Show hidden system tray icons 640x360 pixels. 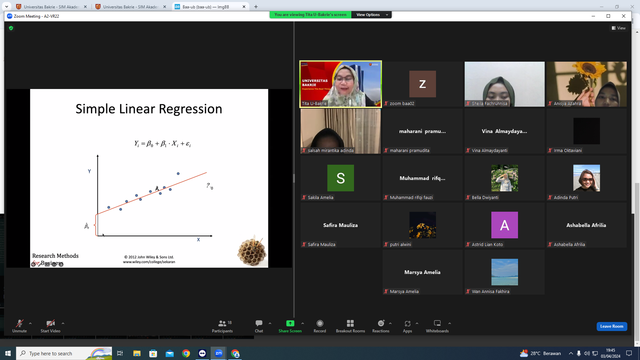click(x=571, y=353)
